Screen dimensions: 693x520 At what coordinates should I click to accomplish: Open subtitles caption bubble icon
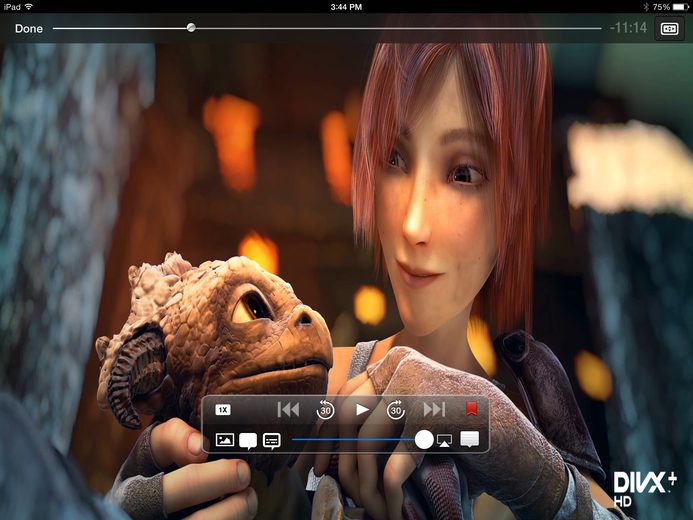pos(271,441)
